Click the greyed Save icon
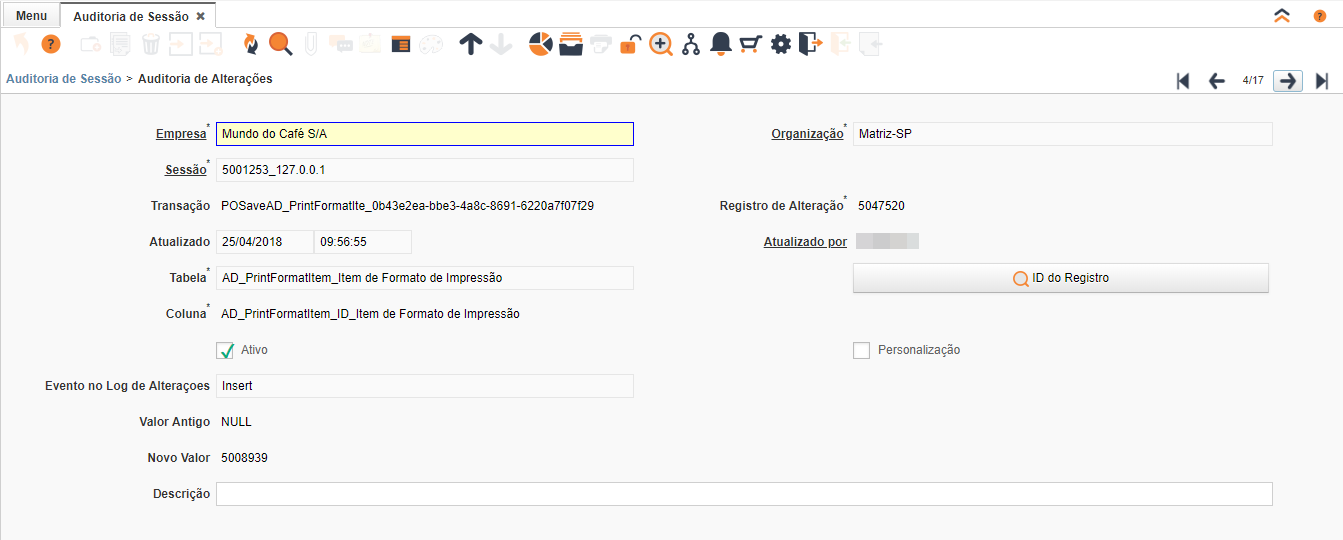This screenshot has width=1343, height=540. coord(180,44)
